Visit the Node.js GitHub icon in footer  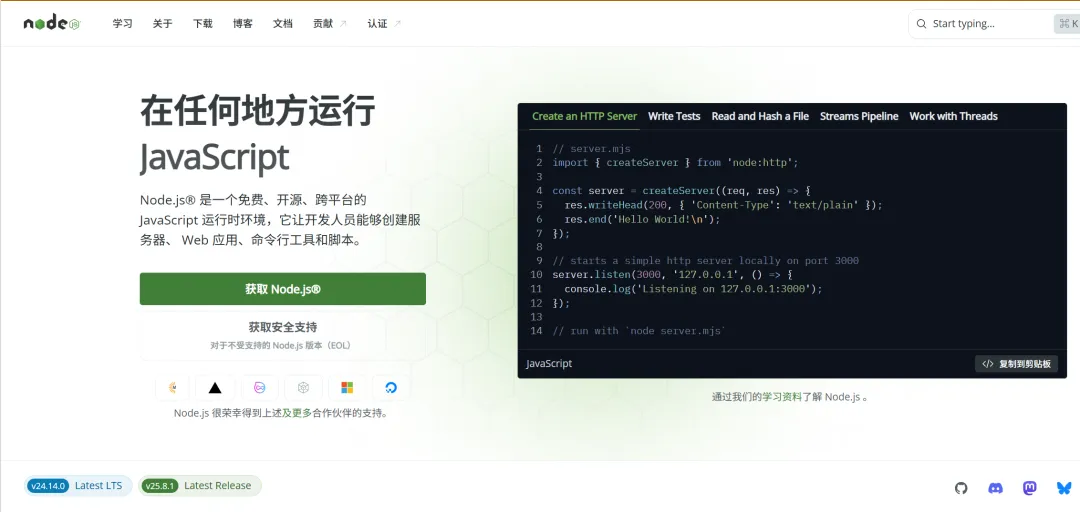[961, 488]
